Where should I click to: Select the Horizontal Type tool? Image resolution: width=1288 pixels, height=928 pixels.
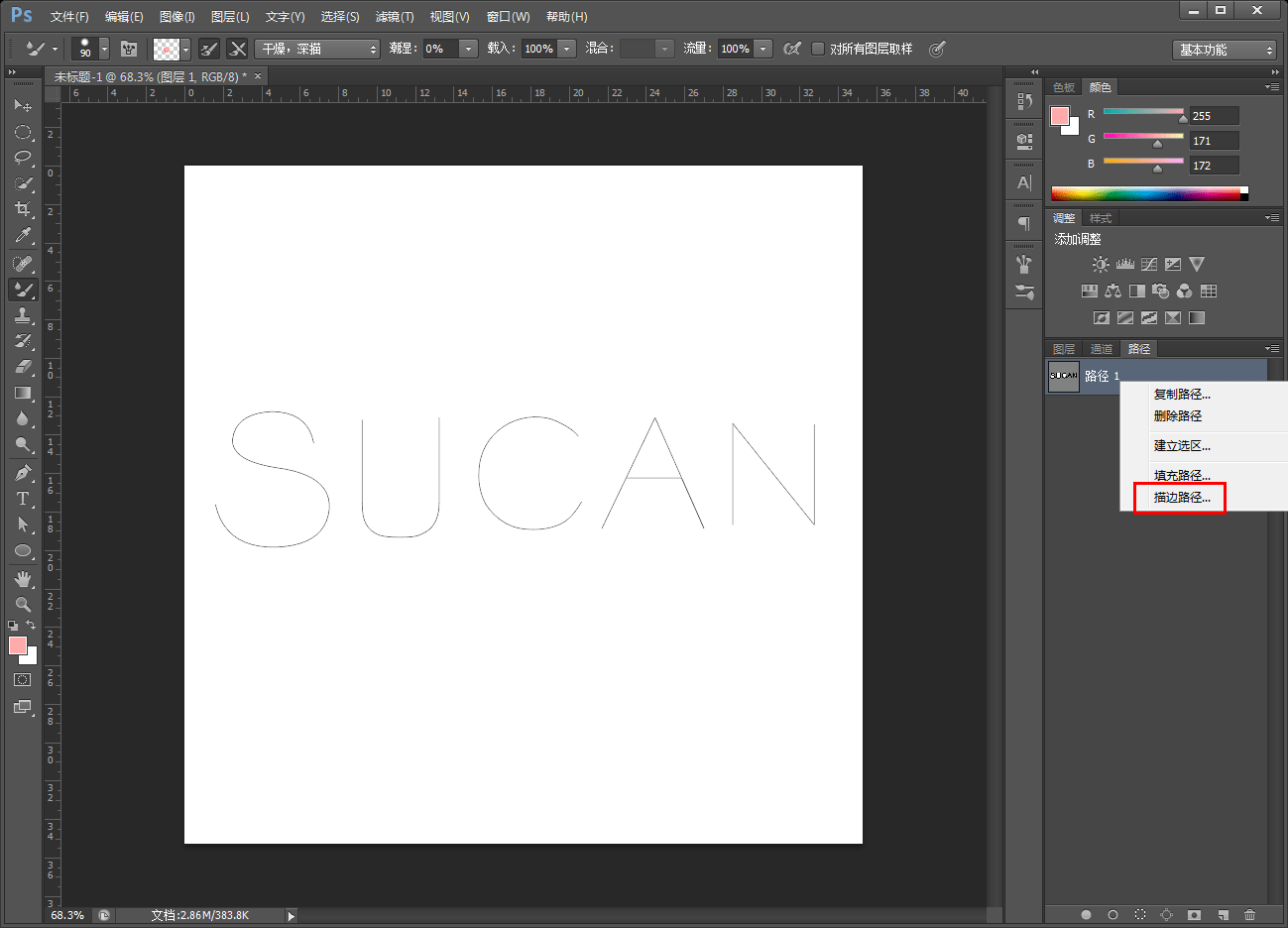[x=23, y=499]
